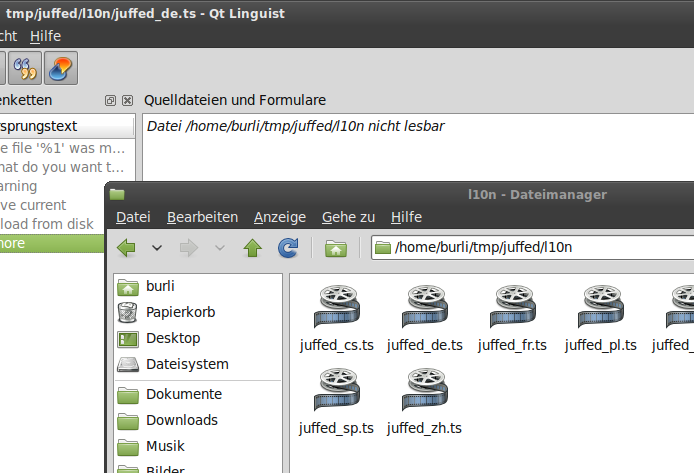Go back using the green left arrow
The image size is (694, 473).
pos(127,247)
